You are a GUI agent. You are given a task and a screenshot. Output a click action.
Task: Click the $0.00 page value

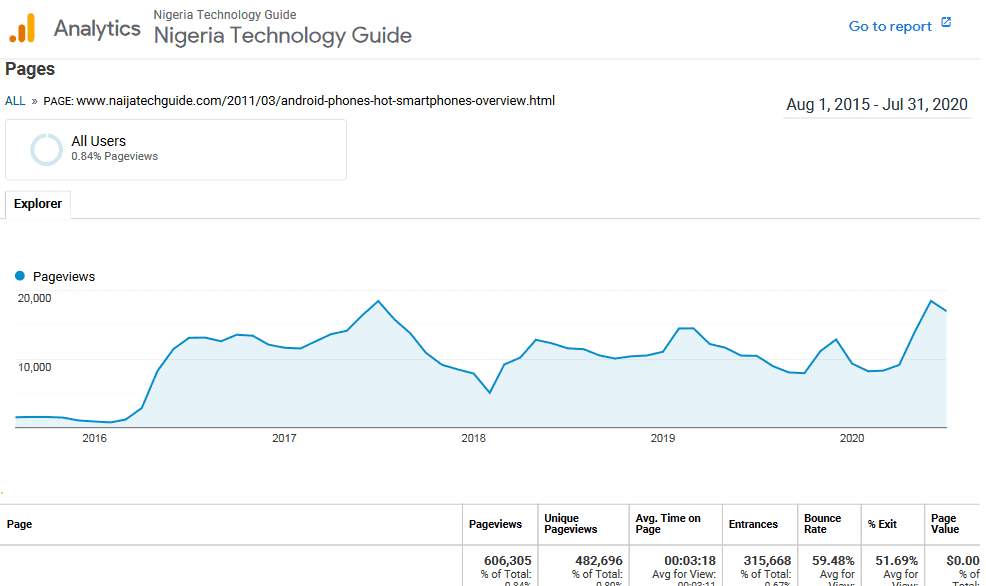click(963, 560)
